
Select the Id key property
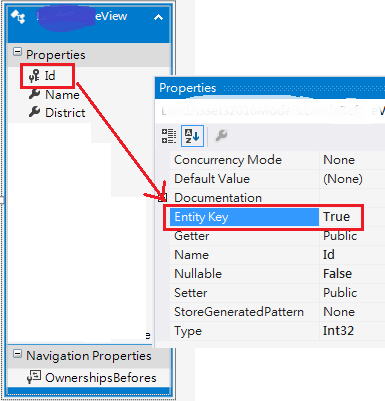click(x=50, y=76)
